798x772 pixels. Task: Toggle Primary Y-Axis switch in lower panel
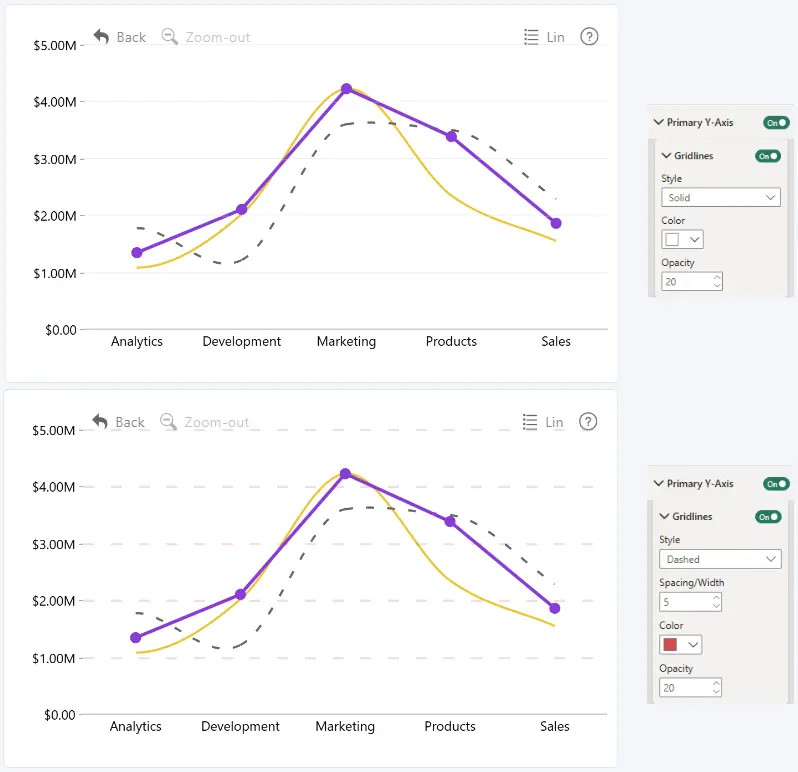pyautogui.click(x=776, y=483)
